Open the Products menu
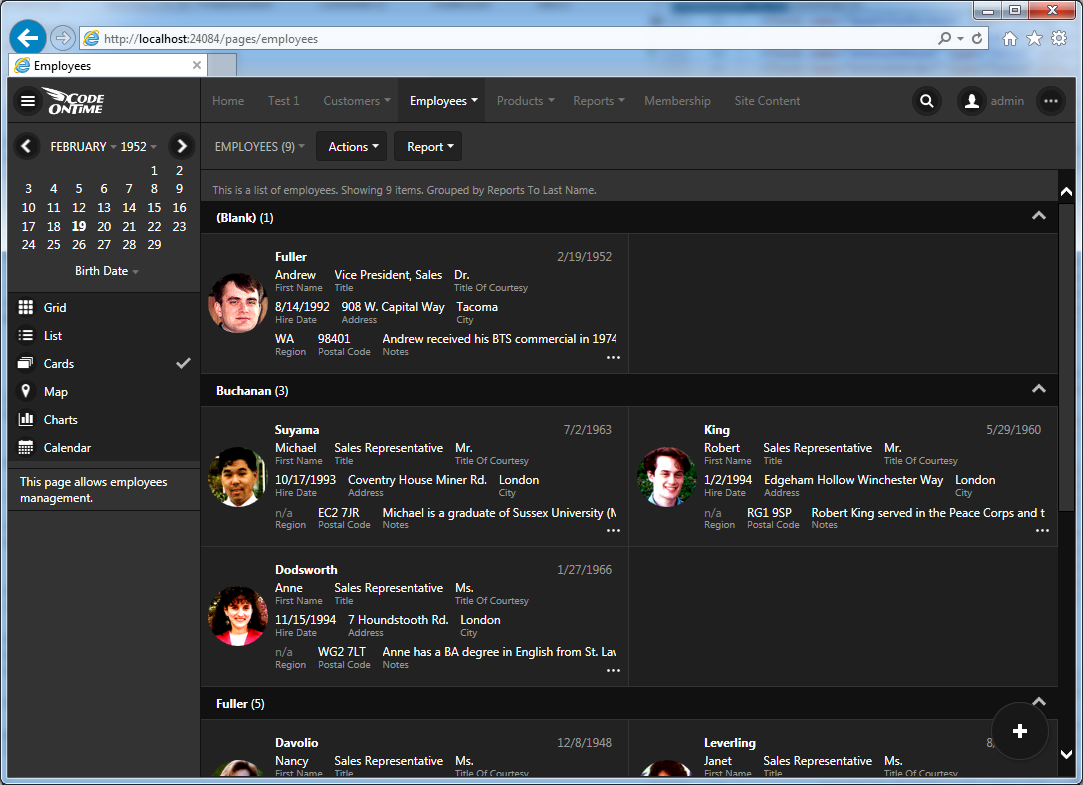Screen dimensions: 1083x785 (526, 101)
